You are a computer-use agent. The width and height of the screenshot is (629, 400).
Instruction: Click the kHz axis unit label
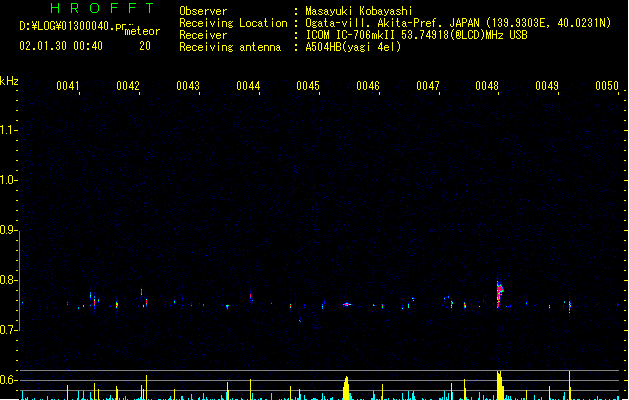(9, 81)
